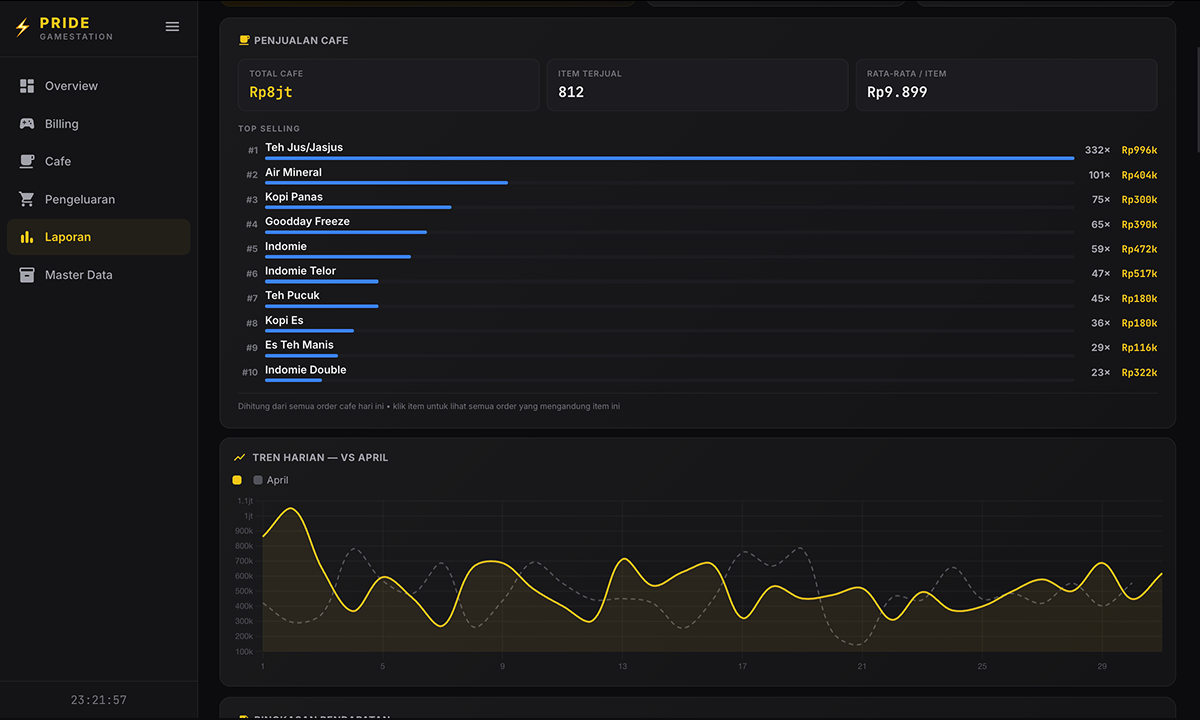Select the Indomie Double item
The height and width of the screenshot is (720, 1200).
(698, 372)
